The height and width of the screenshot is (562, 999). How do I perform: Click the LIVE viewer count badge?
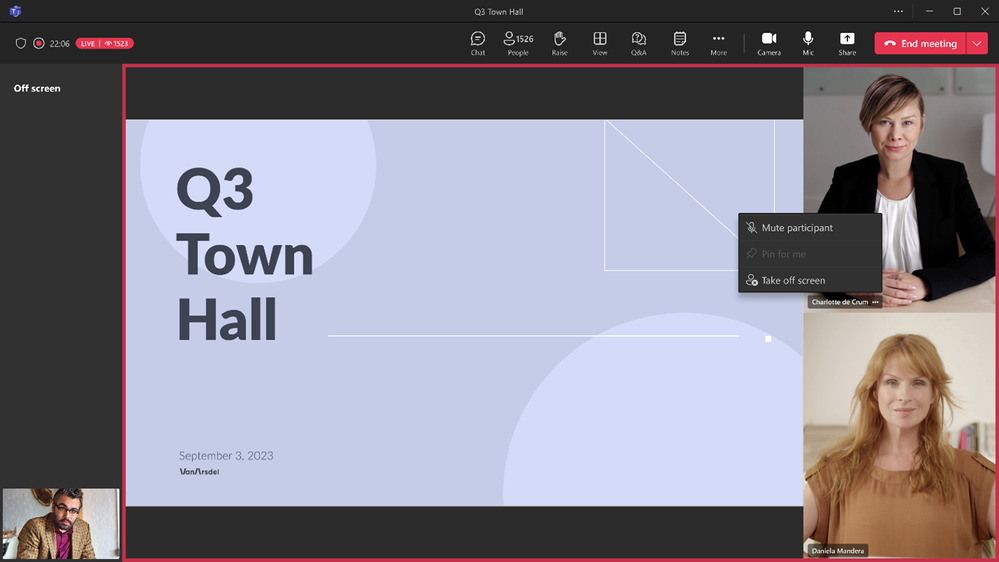coord(104,43)
